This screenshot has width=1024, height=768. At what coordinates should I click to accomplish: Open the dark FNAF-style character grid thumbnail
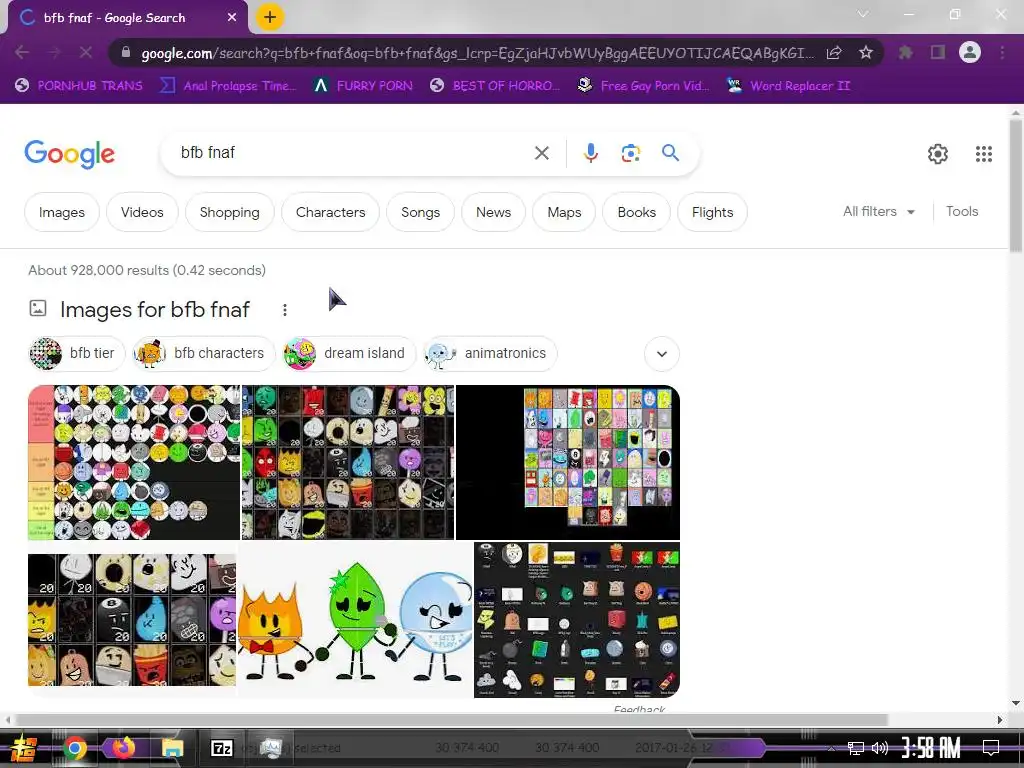tap(348, 462)
